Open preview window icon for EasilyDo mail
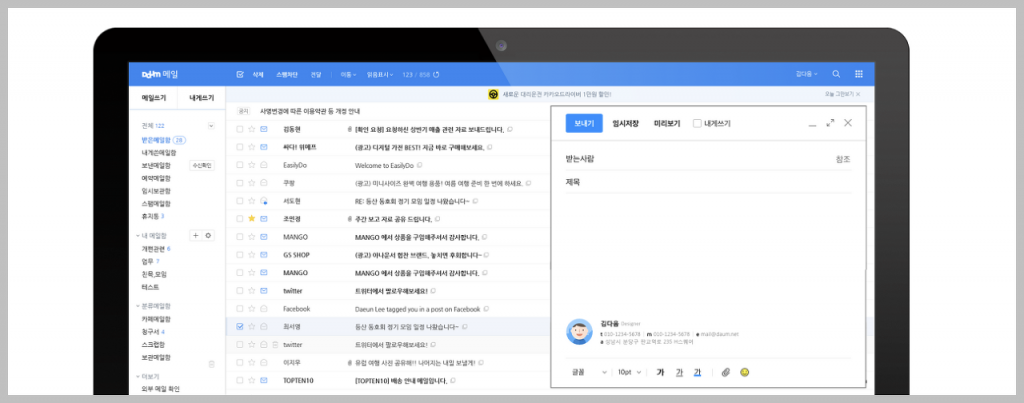The height and width of the screenshot is (403, 1024). click(x=420, y=165)
